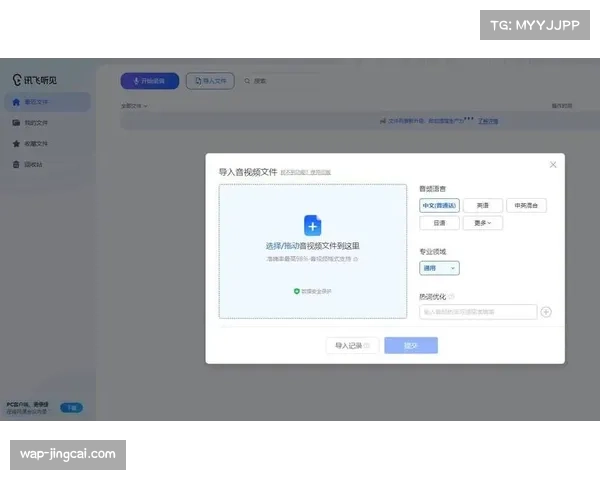
Task: Select 中文(普通话) audio language
Action: [x=439, y=206]
